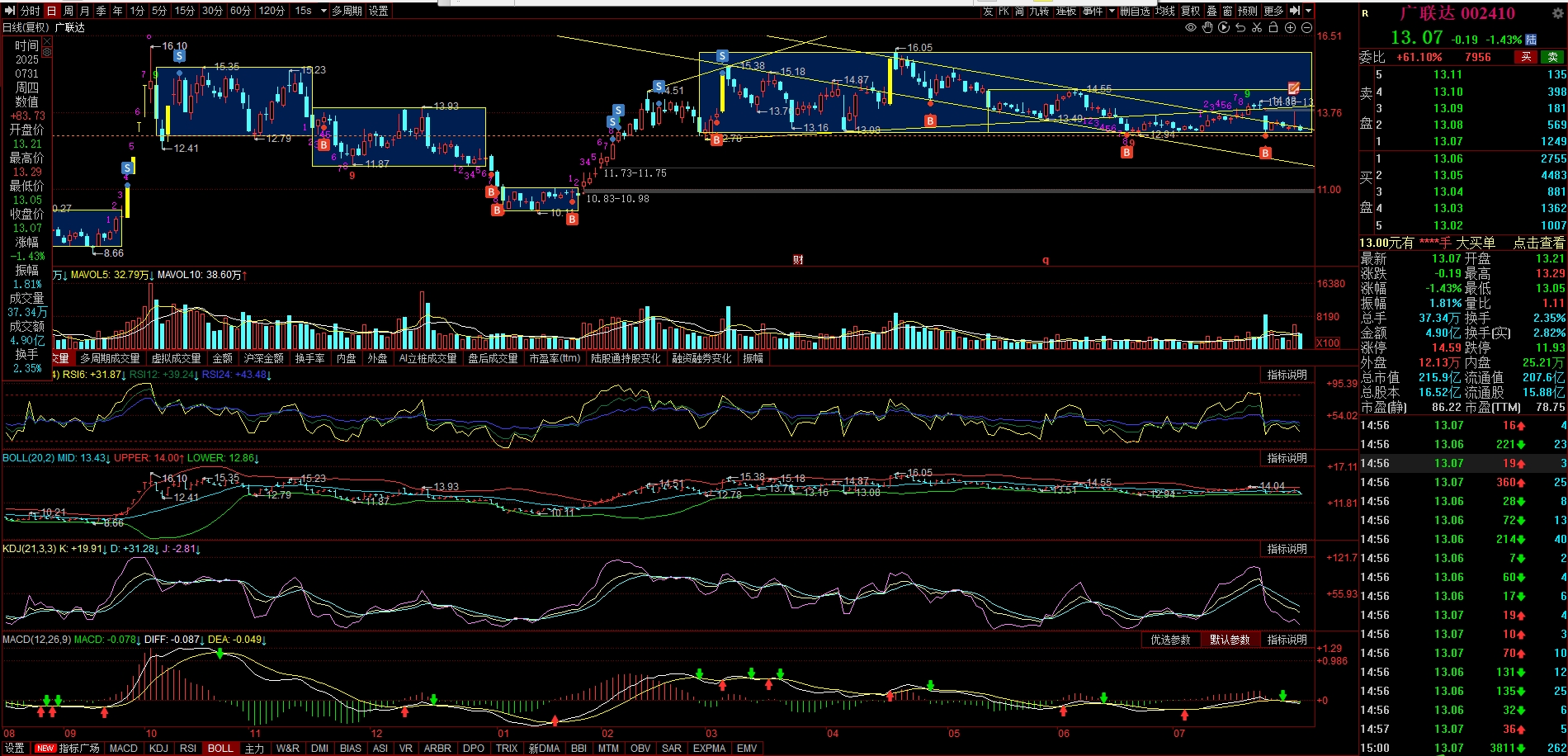Toggle the lock icon above chart
Viewport: 1568px width, 756px height.
1273,27
